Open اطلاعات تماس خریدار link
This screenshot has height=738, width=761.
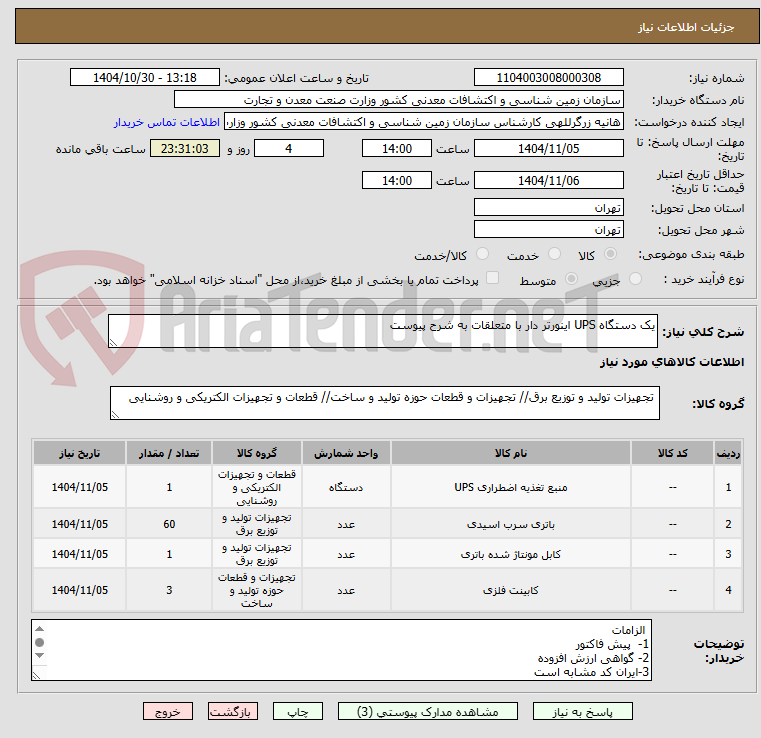[x=167, y=122]
